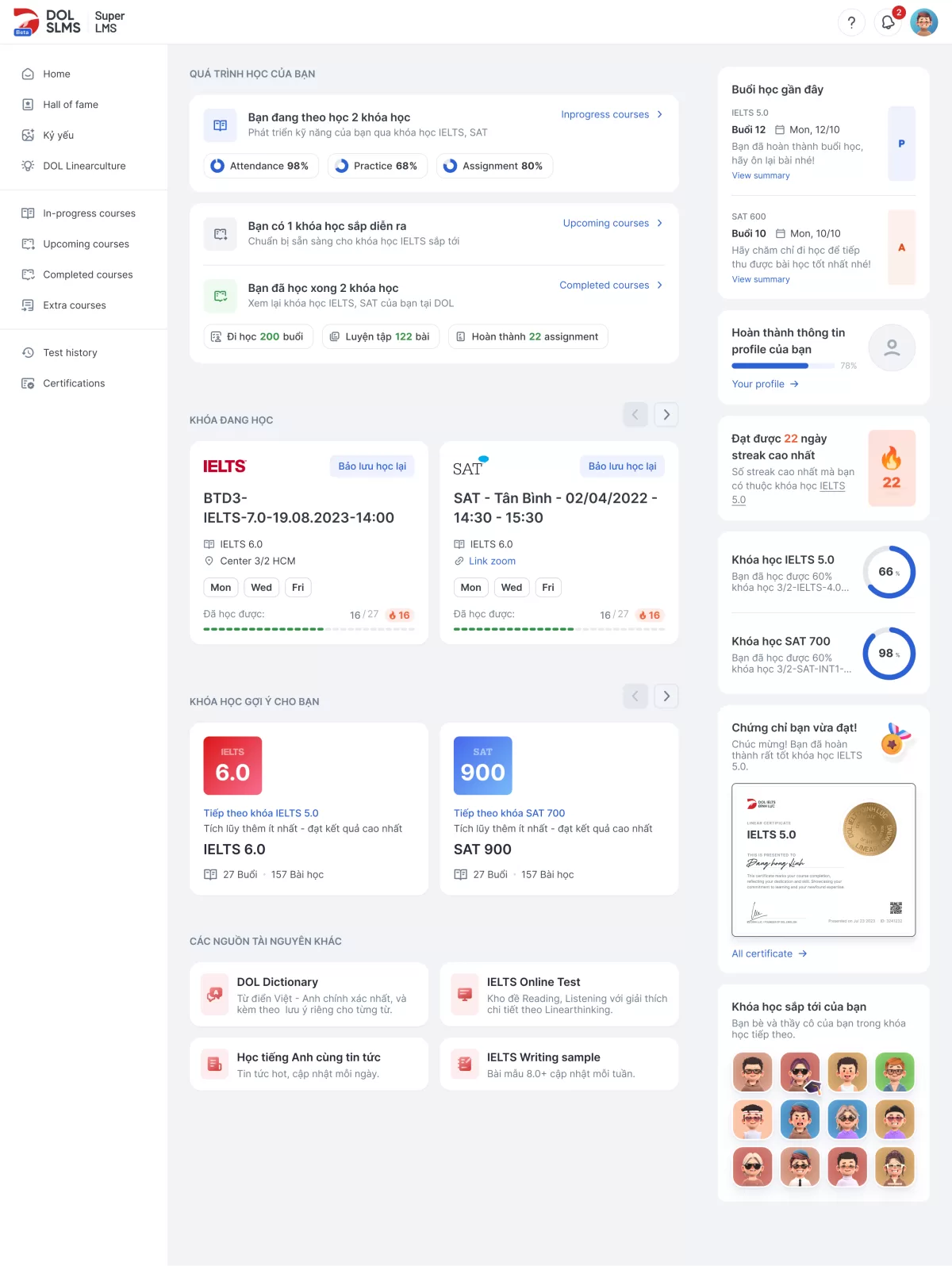
Task: Open Link zoom on SAT card
Action: pyautogui.click(x=492, y=561)
